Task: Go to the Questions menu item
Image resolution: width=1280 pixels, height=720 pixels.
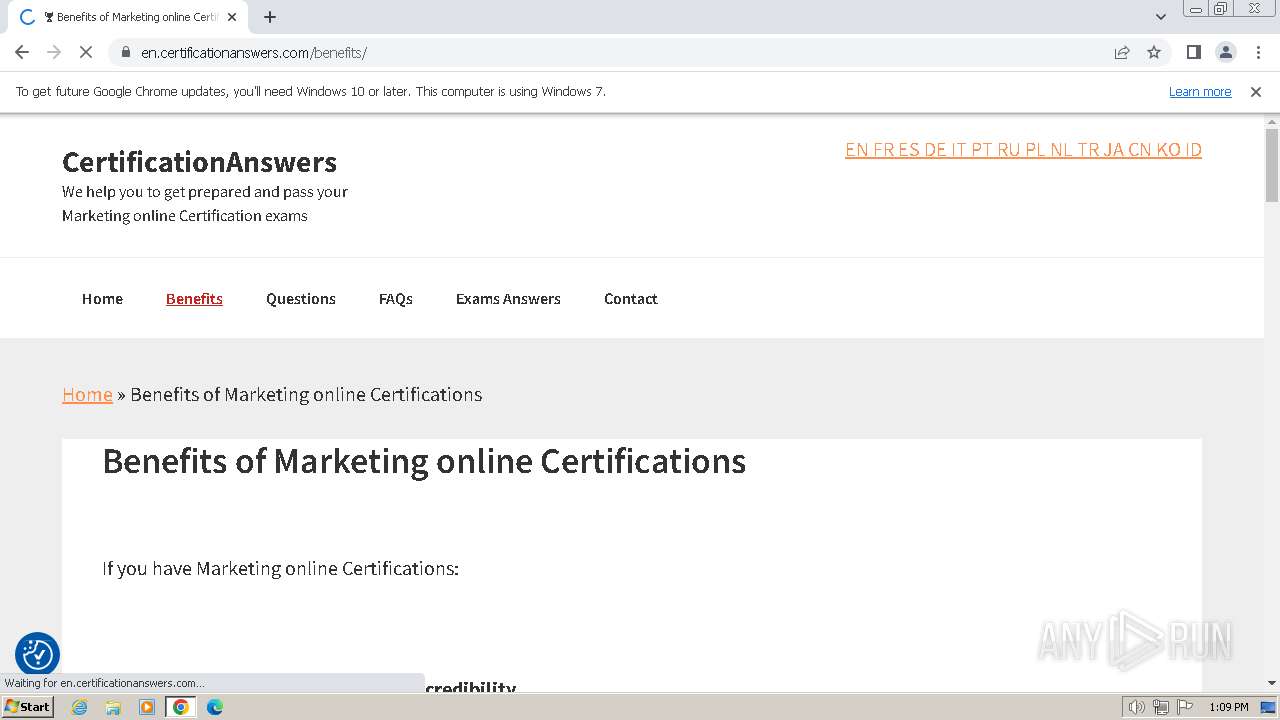Action: tap(300, 299)
